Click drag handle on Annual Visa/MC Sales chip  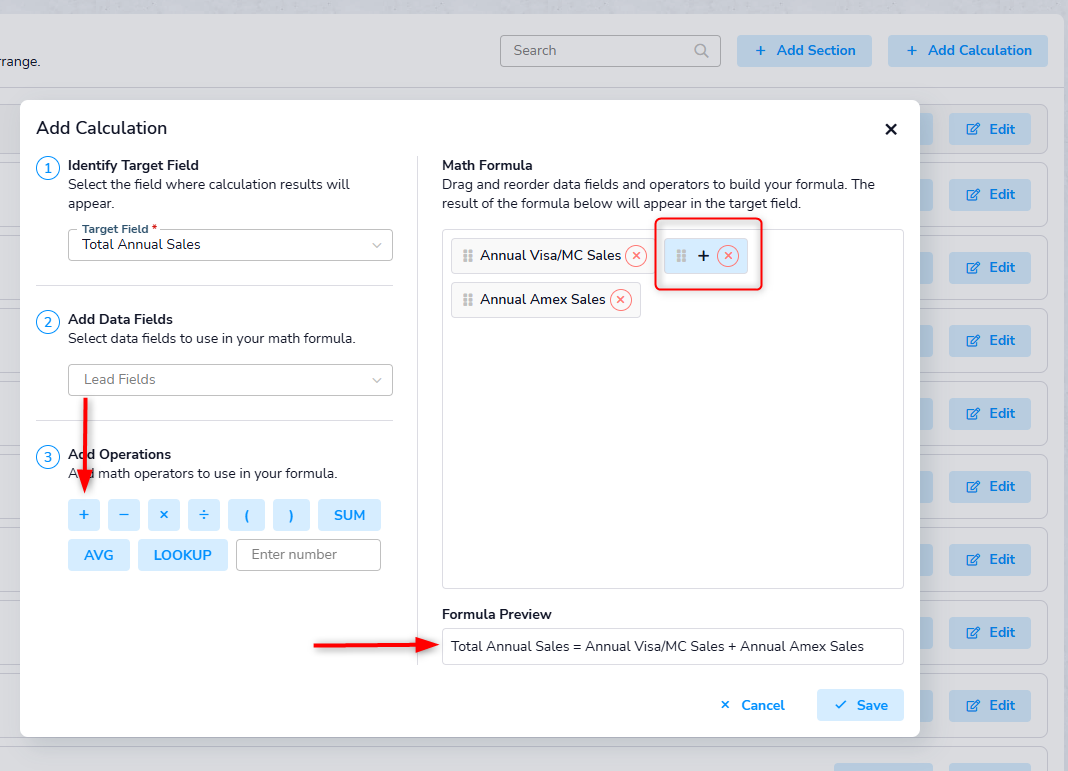(467, 256)
